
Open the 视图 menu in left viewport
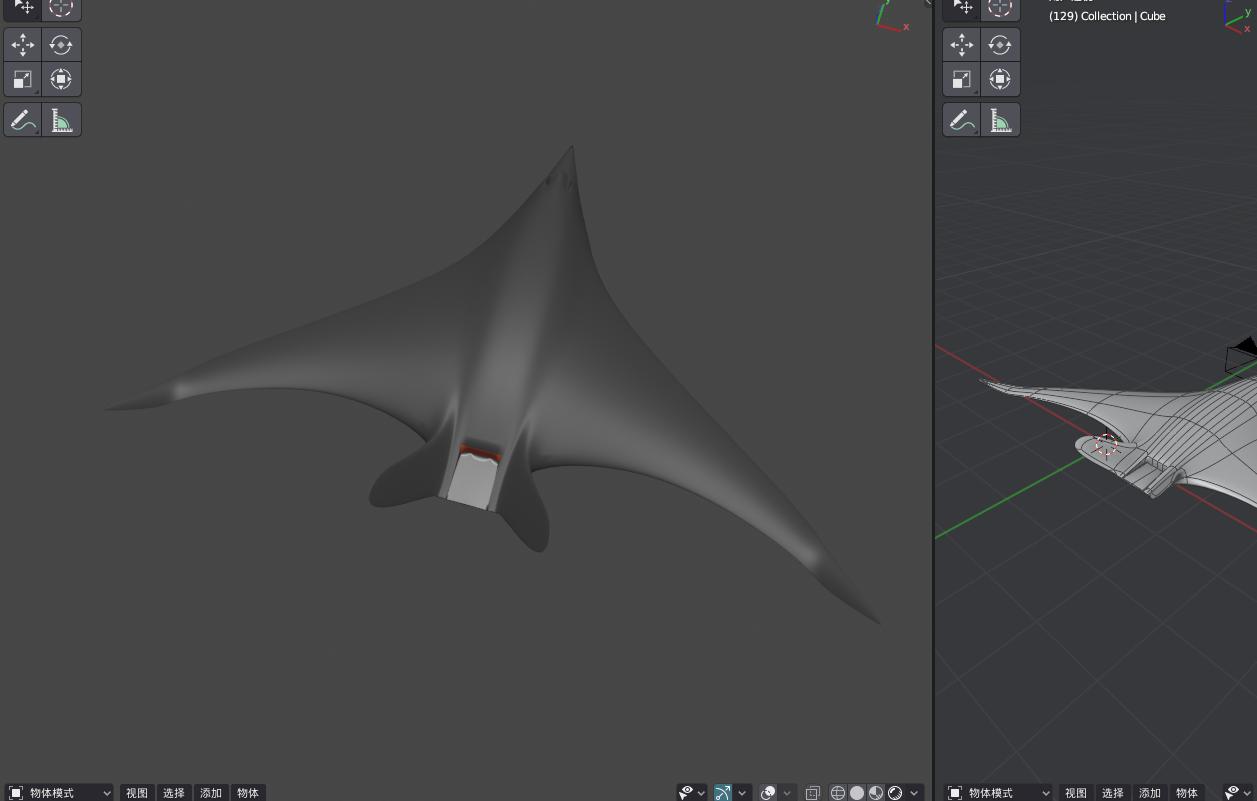pyautogui.click(x=137, y=793)
